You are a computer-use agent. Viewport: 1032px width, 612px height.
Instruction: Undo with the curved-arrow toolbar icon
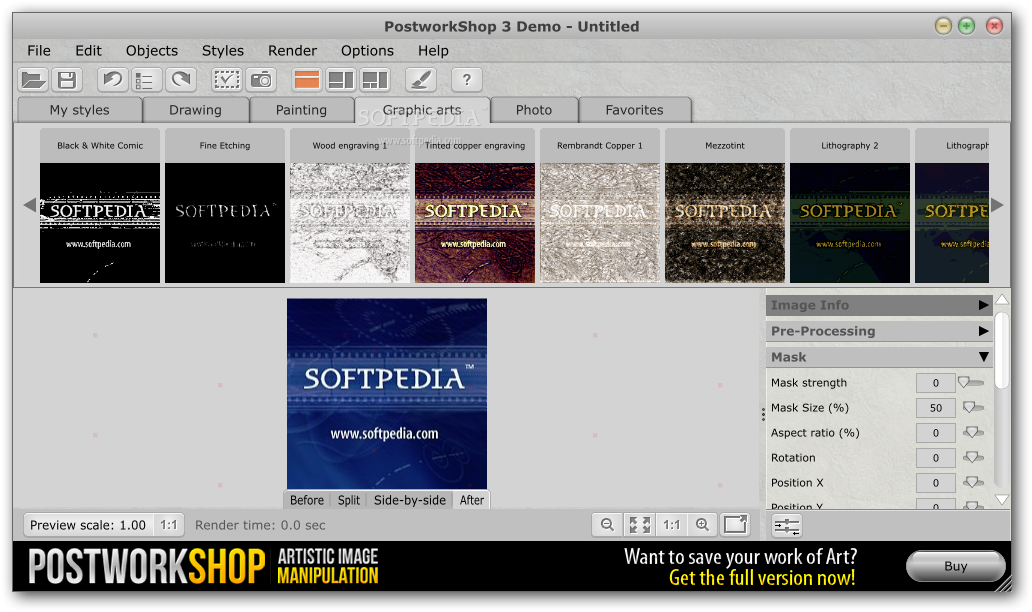(x=113, y=80)
